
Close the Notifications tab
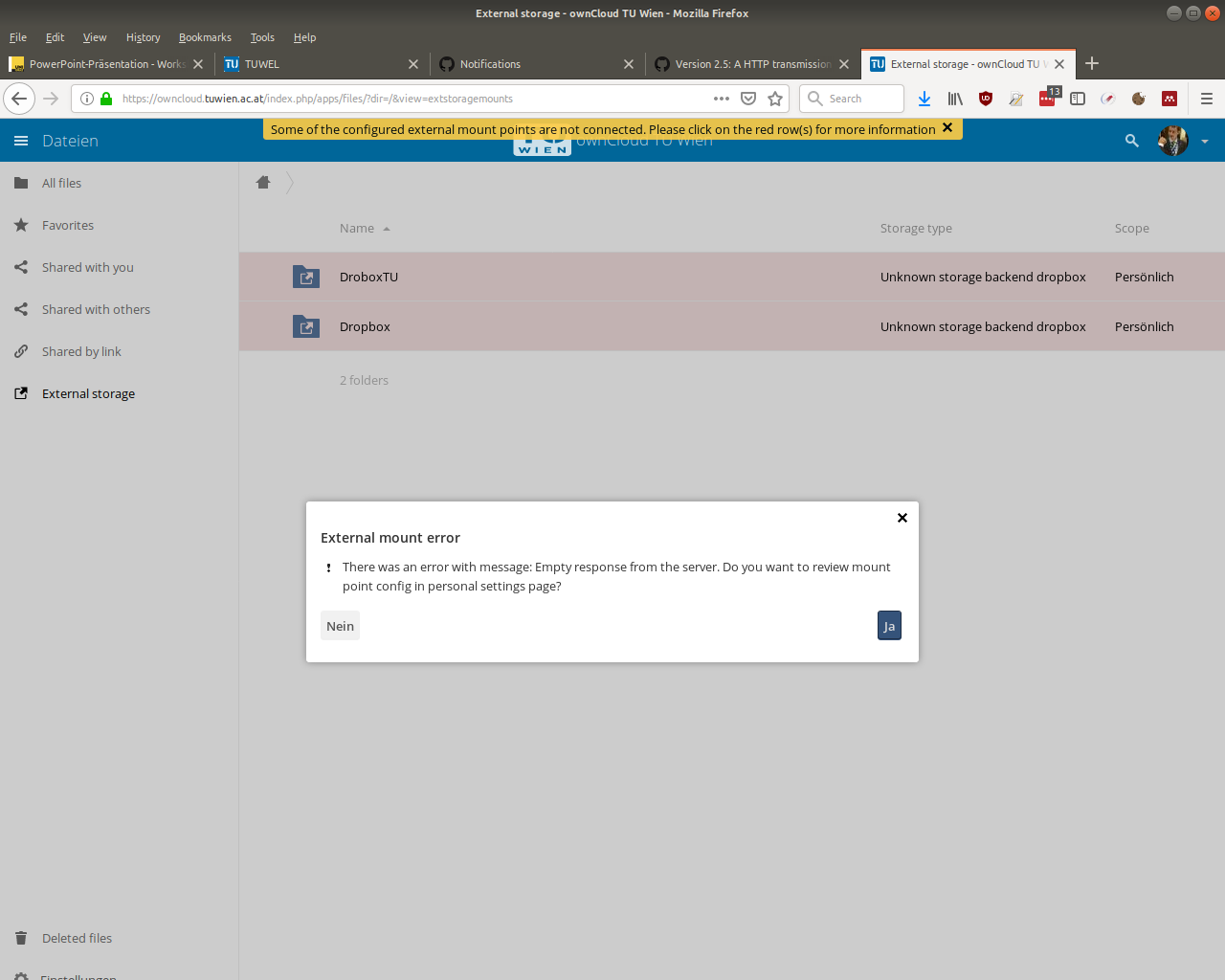pos(629,64)
